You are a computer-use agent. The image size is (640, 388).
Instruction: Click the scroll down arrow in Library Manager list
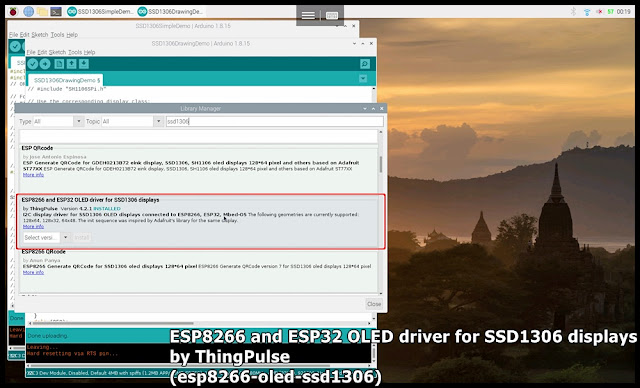[x=381, y=293]
